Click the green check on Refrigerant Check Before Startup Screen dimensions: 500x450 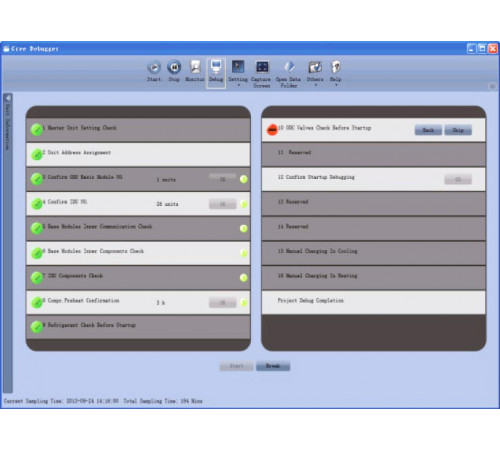point(37,327)
